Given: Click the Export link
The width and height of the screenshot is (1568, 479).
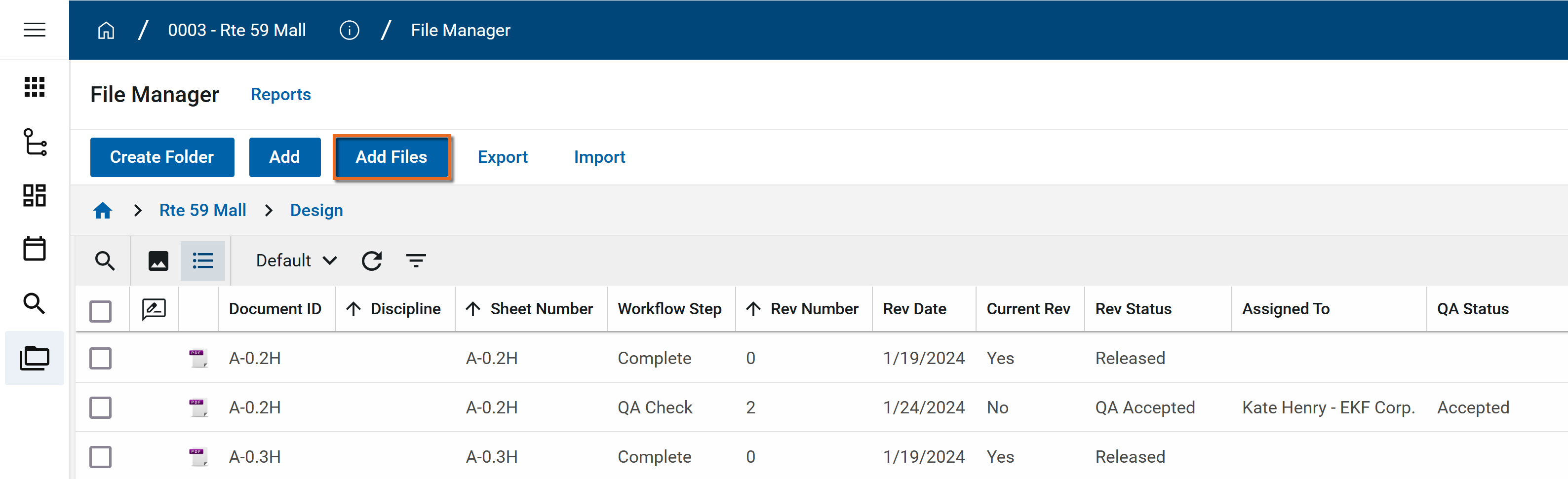Looking at the screenshot, I should click(x=502, y=157).
